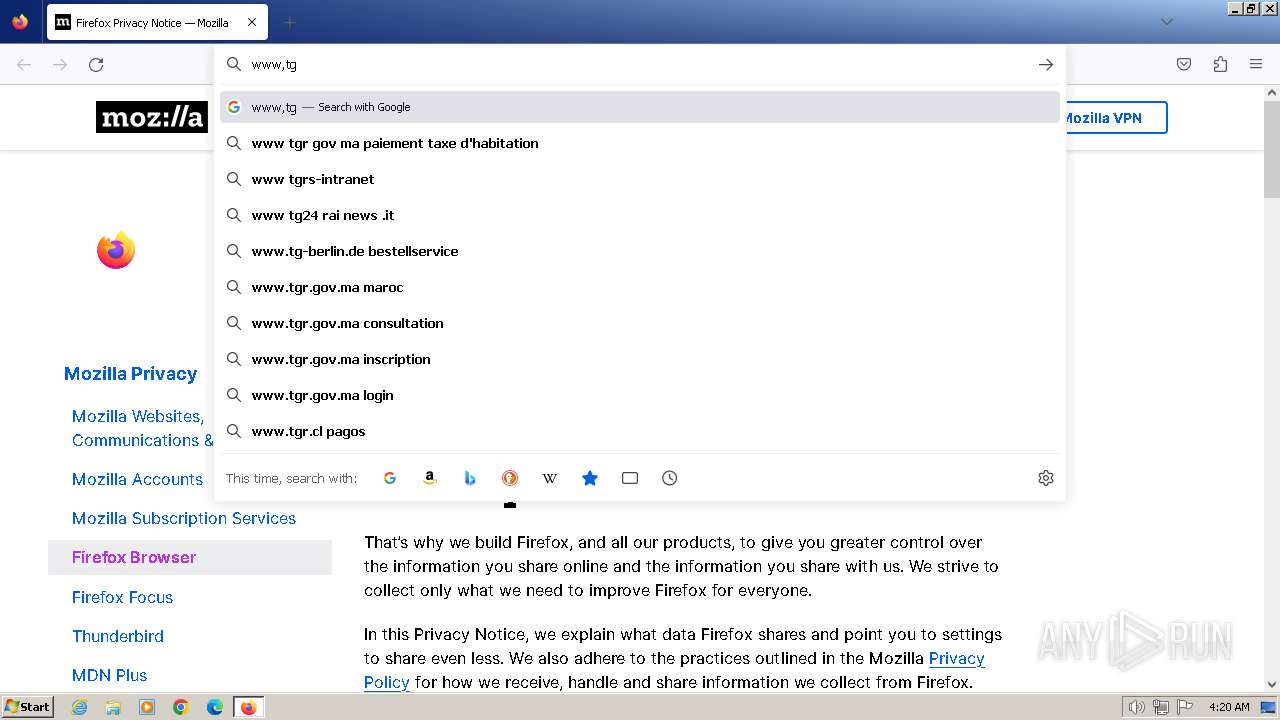Search bookmarks using the star icon
This screenshot has height=720, width=1280.
pyautogui.click(x=590, y=478)
